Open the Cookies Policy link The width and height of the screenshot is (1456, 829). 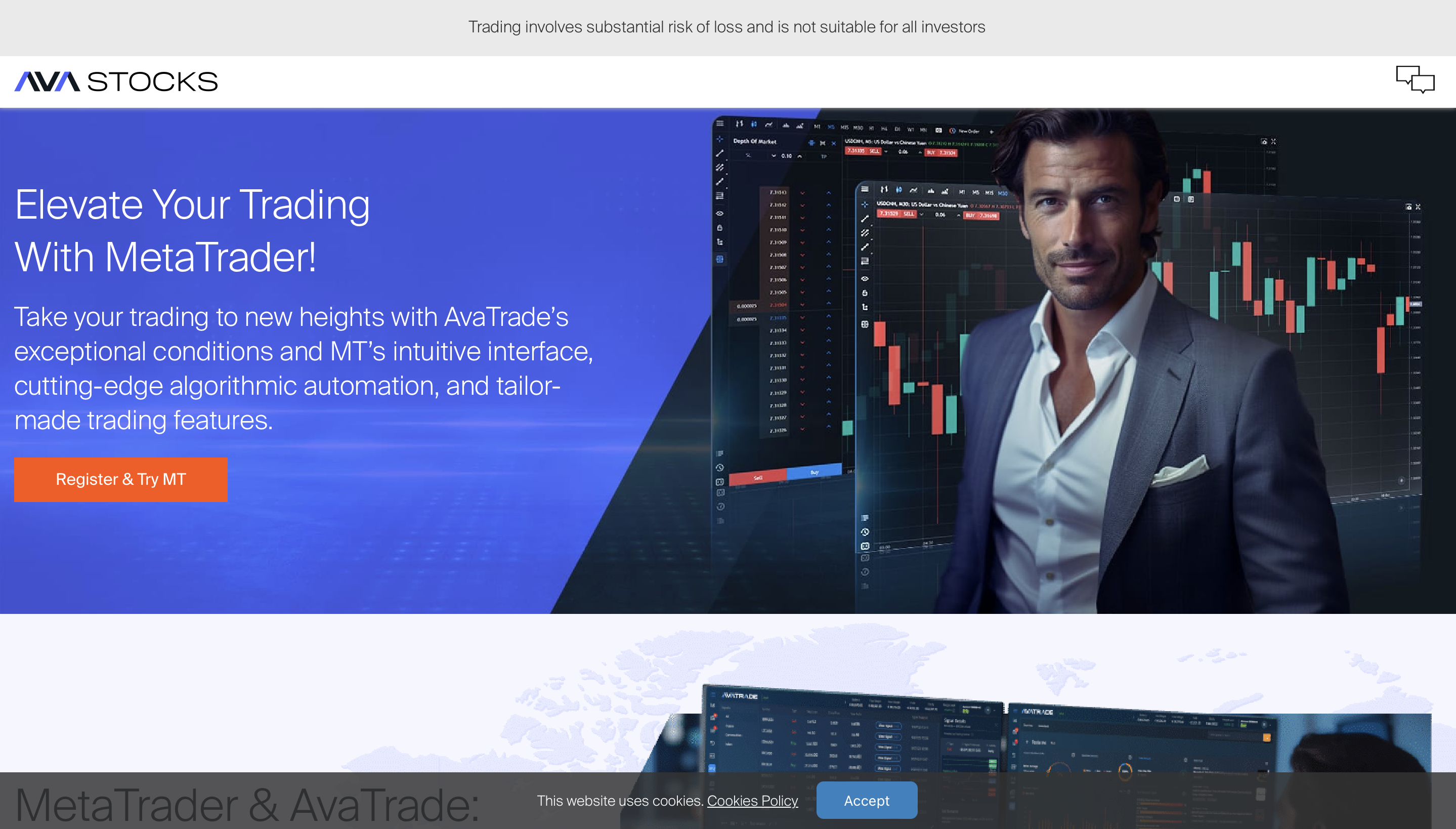click(752, 800)
